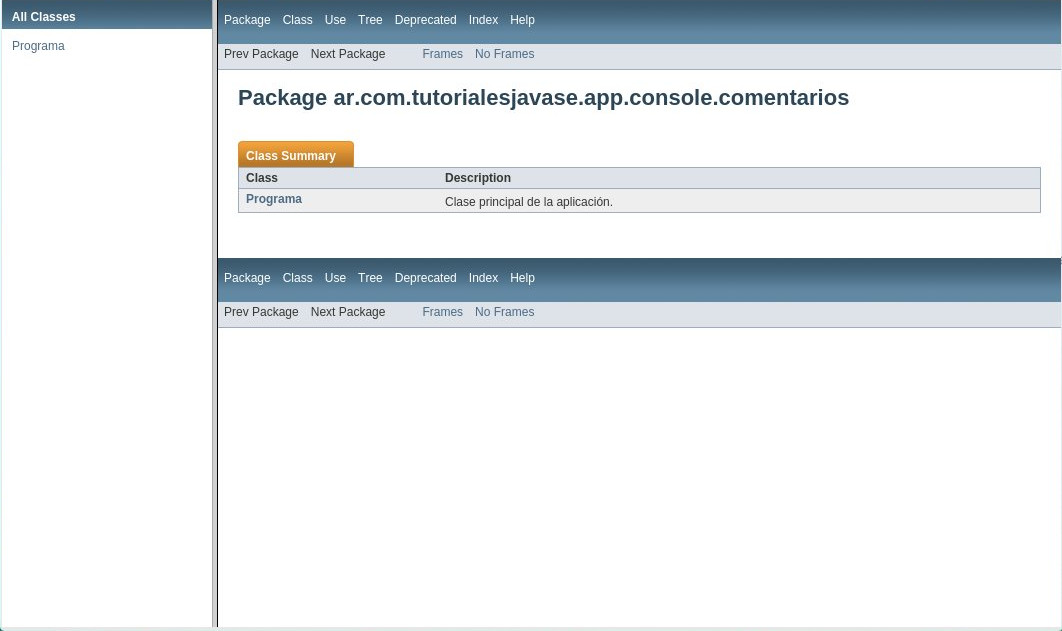
Task: Open the Help page from bottom navigation
Action: [x=522, y=278]
